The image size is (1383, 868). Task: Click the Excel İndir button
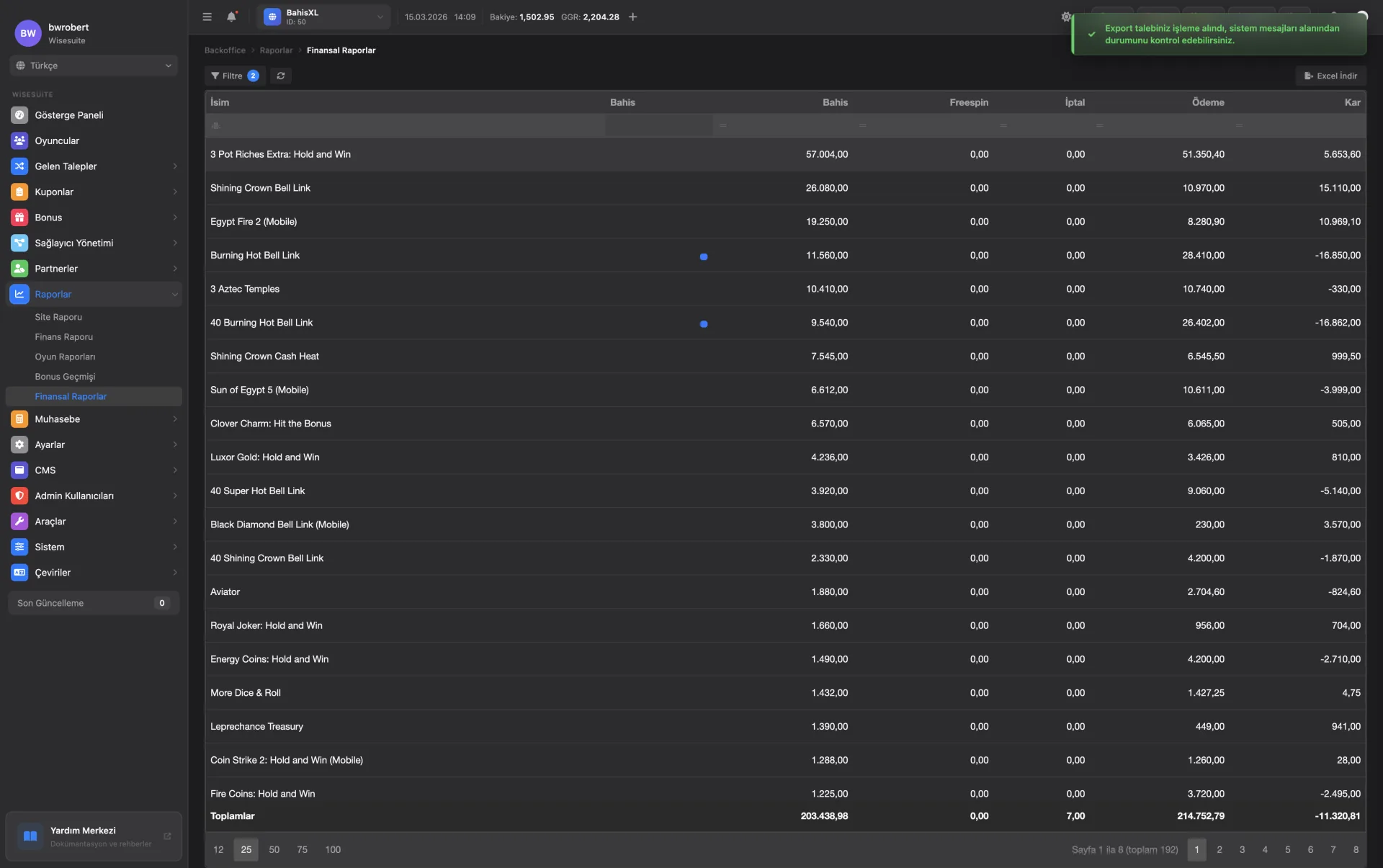pyautogui.click(x=1330, y=76)
